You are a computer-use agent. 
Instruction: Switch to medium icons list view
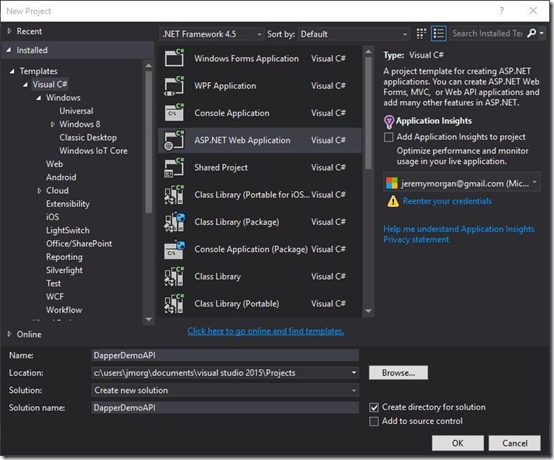click(x=439, y=34)
